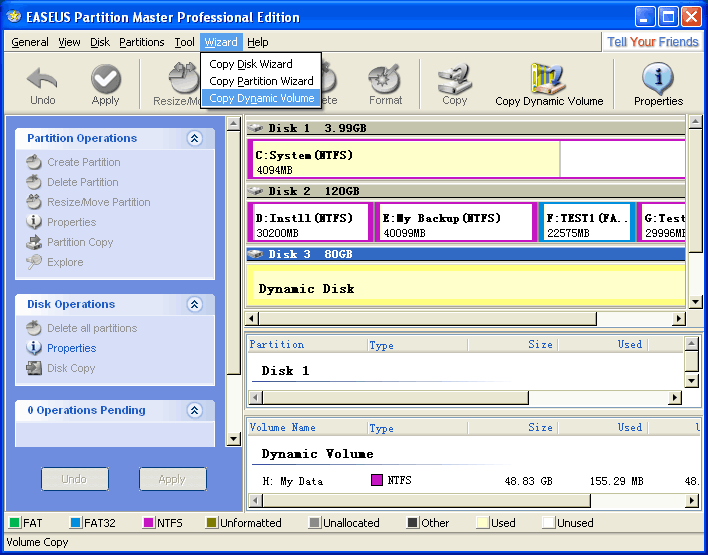Choose Copy Partition Wizard from the menu
The height and width of the screenshot is (555, 708).
[x=261, y=81]
